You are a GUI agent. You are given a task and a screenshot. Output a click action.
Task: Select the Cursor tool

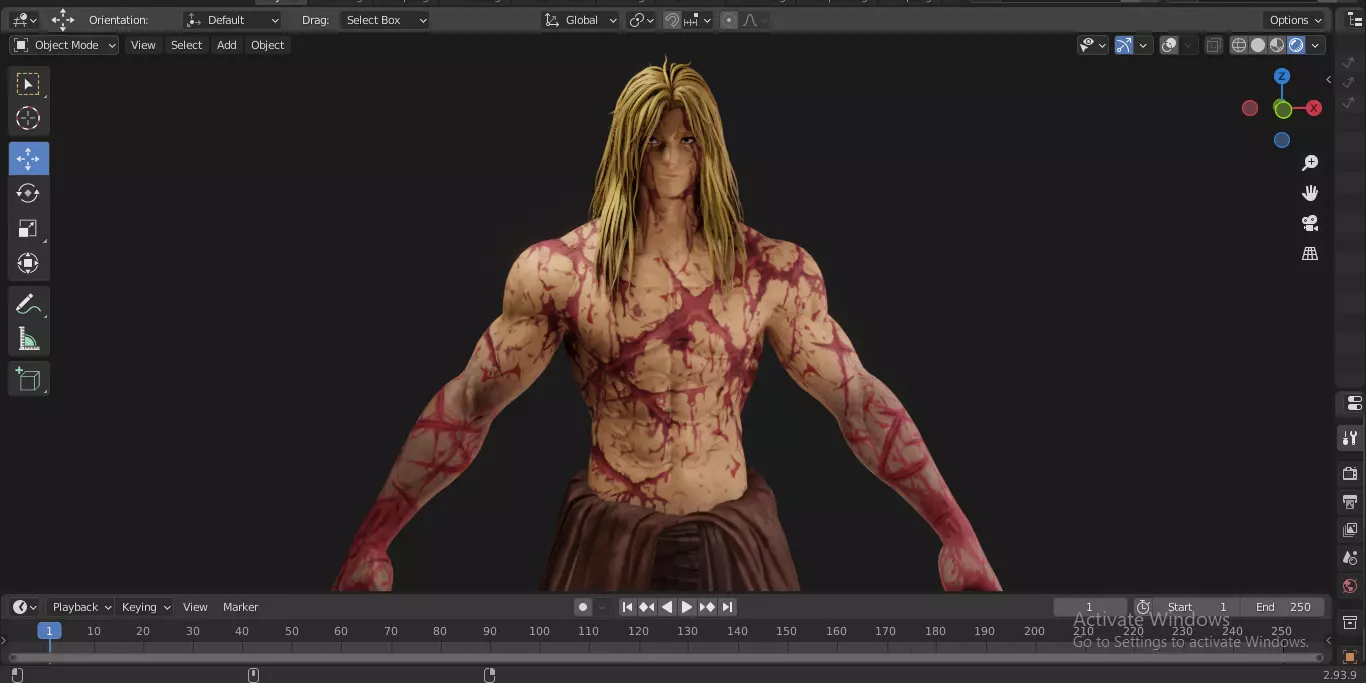[x=28, y=118]
